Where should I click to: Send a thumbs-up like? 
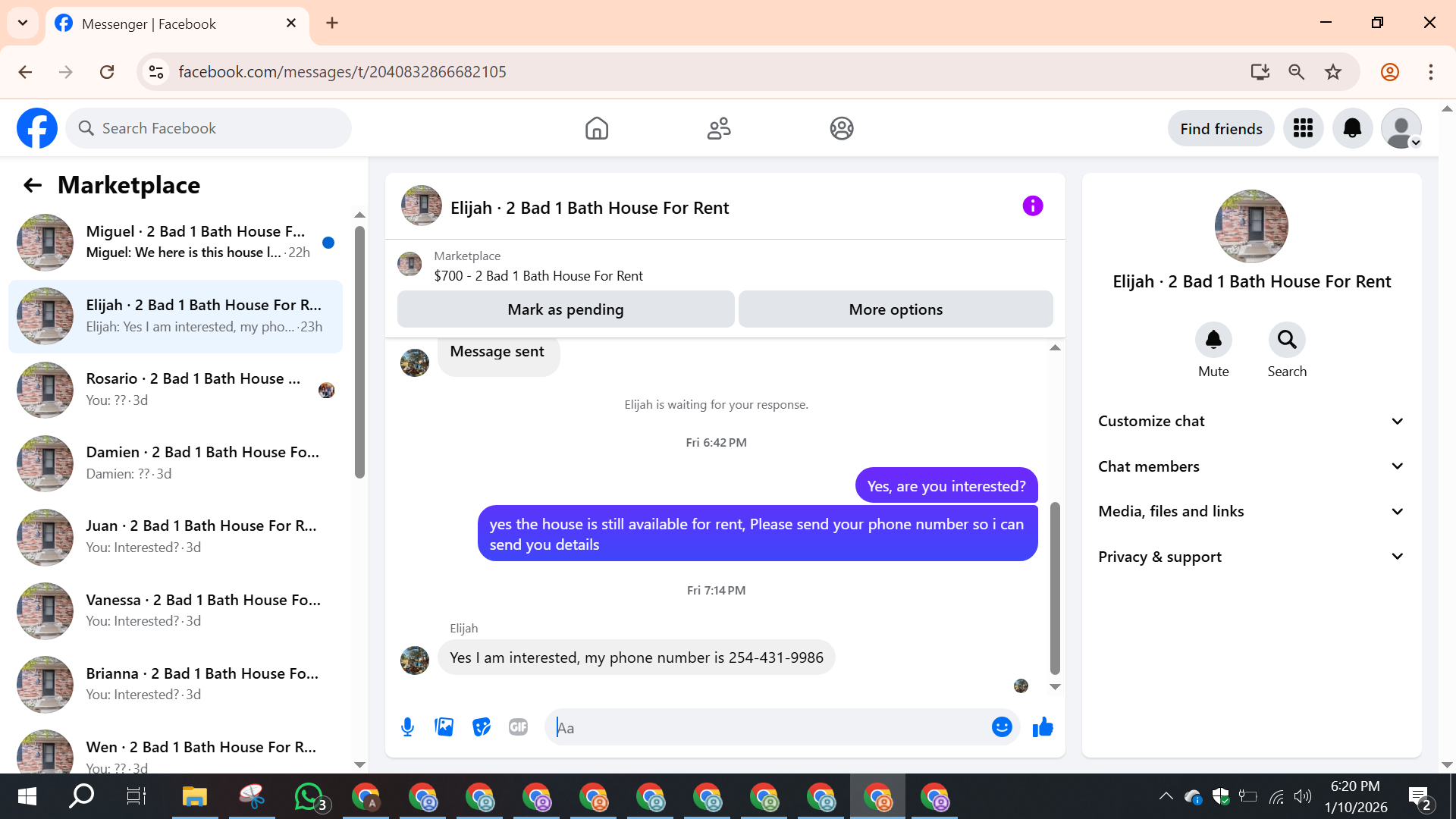coord(1043,727)
